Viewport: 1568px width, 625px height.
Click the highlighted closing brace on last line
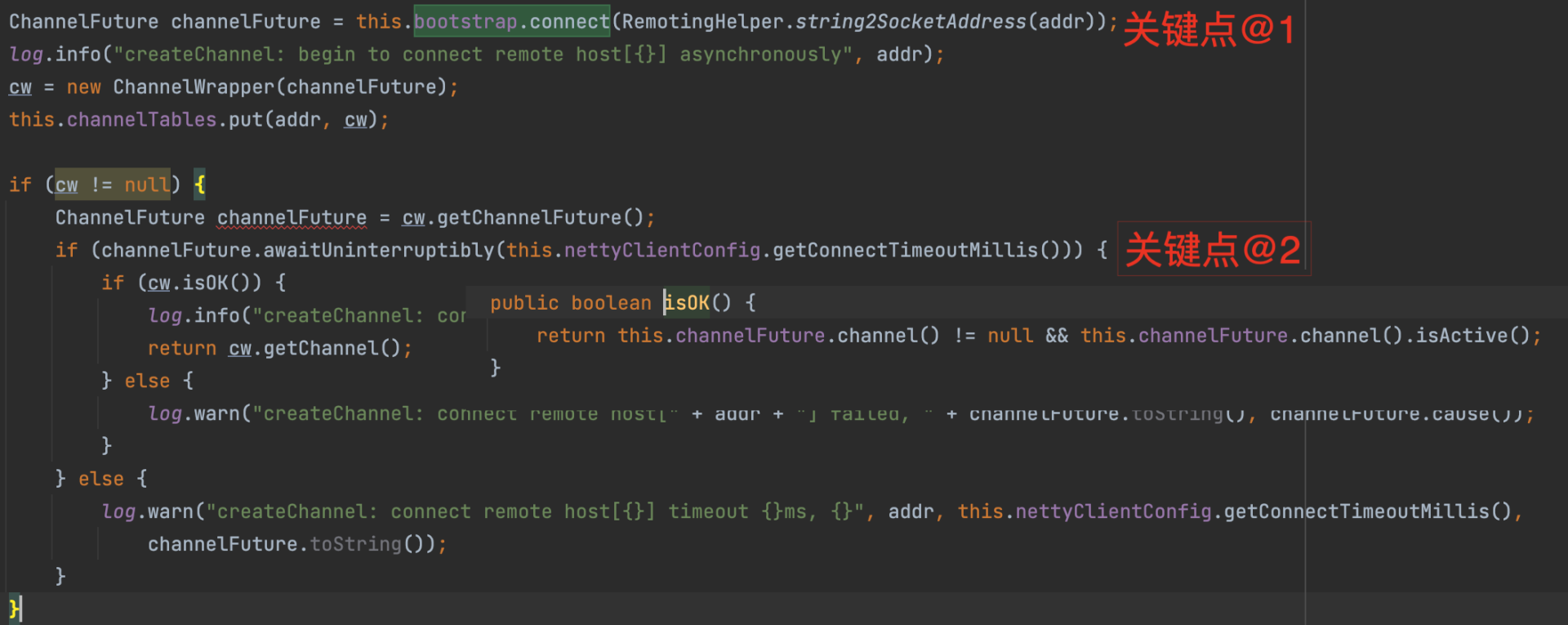tap(13, 609)
